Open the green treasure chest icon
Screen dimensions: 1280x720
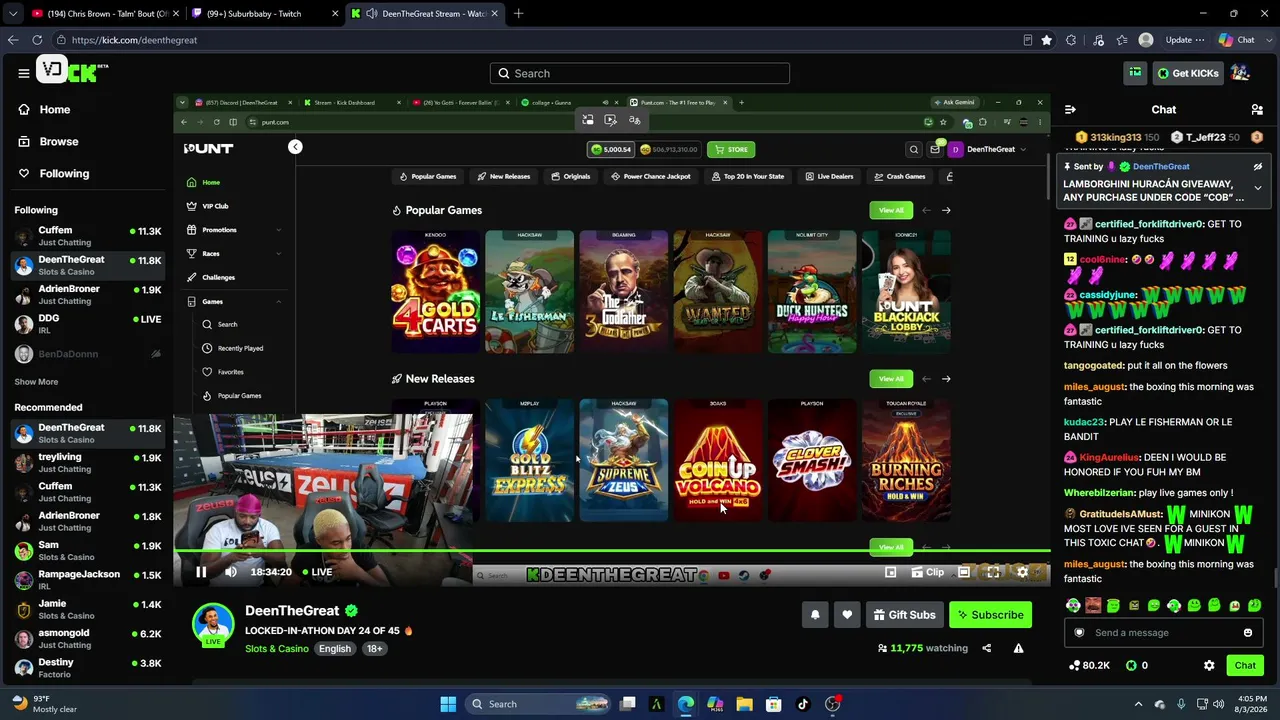[1135, 73]
